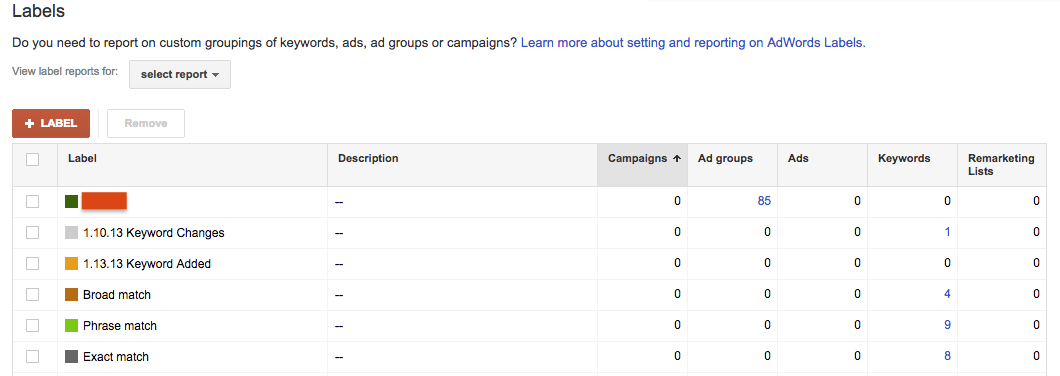The height and width of the screenshot is (376, 1060).
Task: Select the Exact match row checkbox
Action: [32, 356]
